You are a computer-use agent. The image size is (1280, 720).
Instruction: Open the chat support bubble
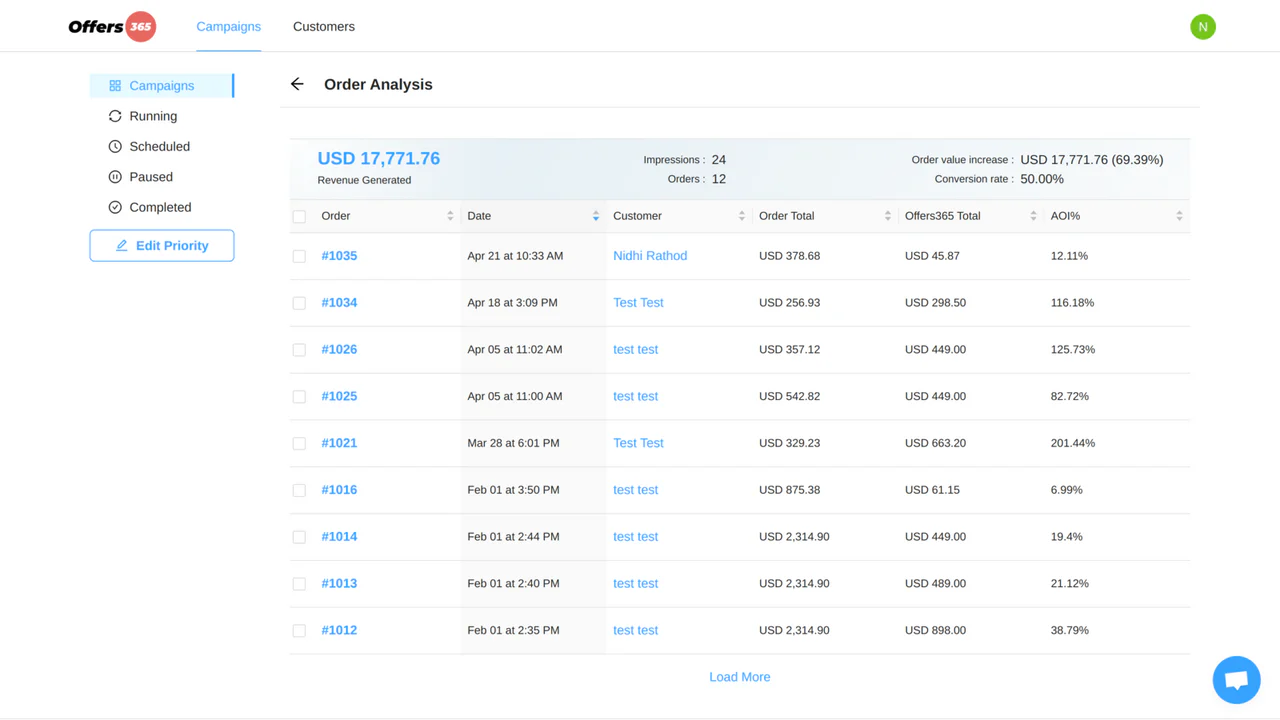pos(1236,680)
